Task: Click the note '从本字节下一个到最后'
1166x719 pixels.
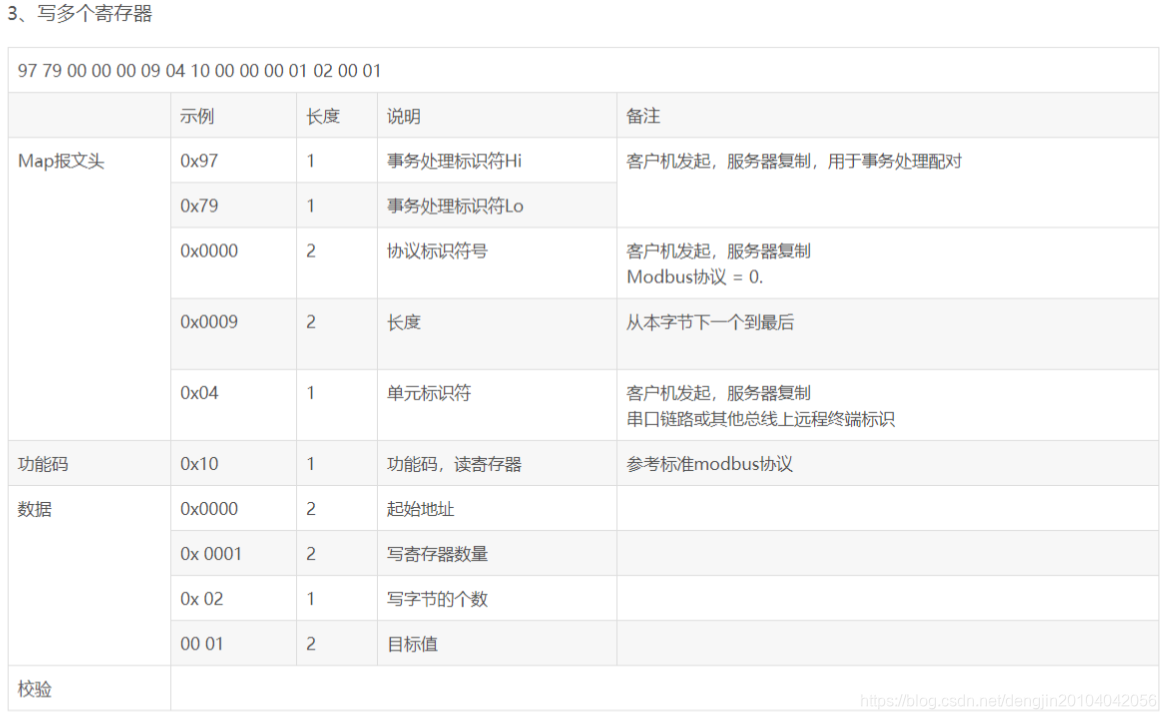Action: click(710, 322)
